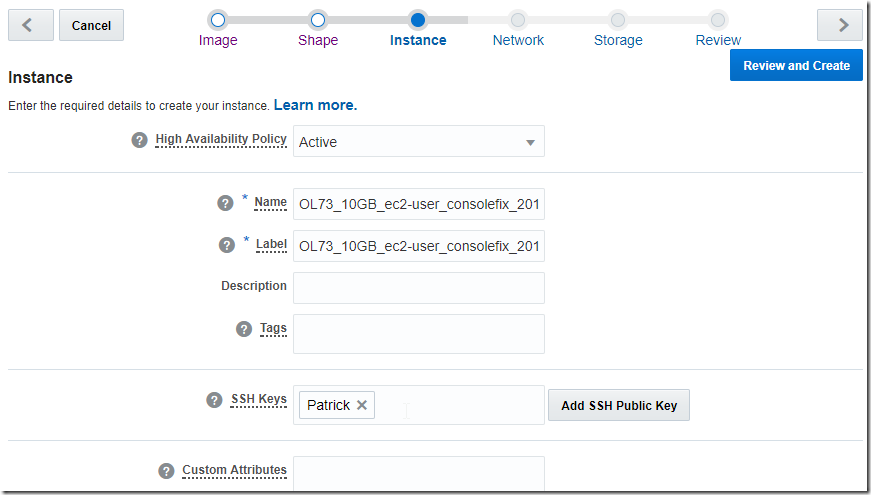Click the Cancel button

[91, 25]
